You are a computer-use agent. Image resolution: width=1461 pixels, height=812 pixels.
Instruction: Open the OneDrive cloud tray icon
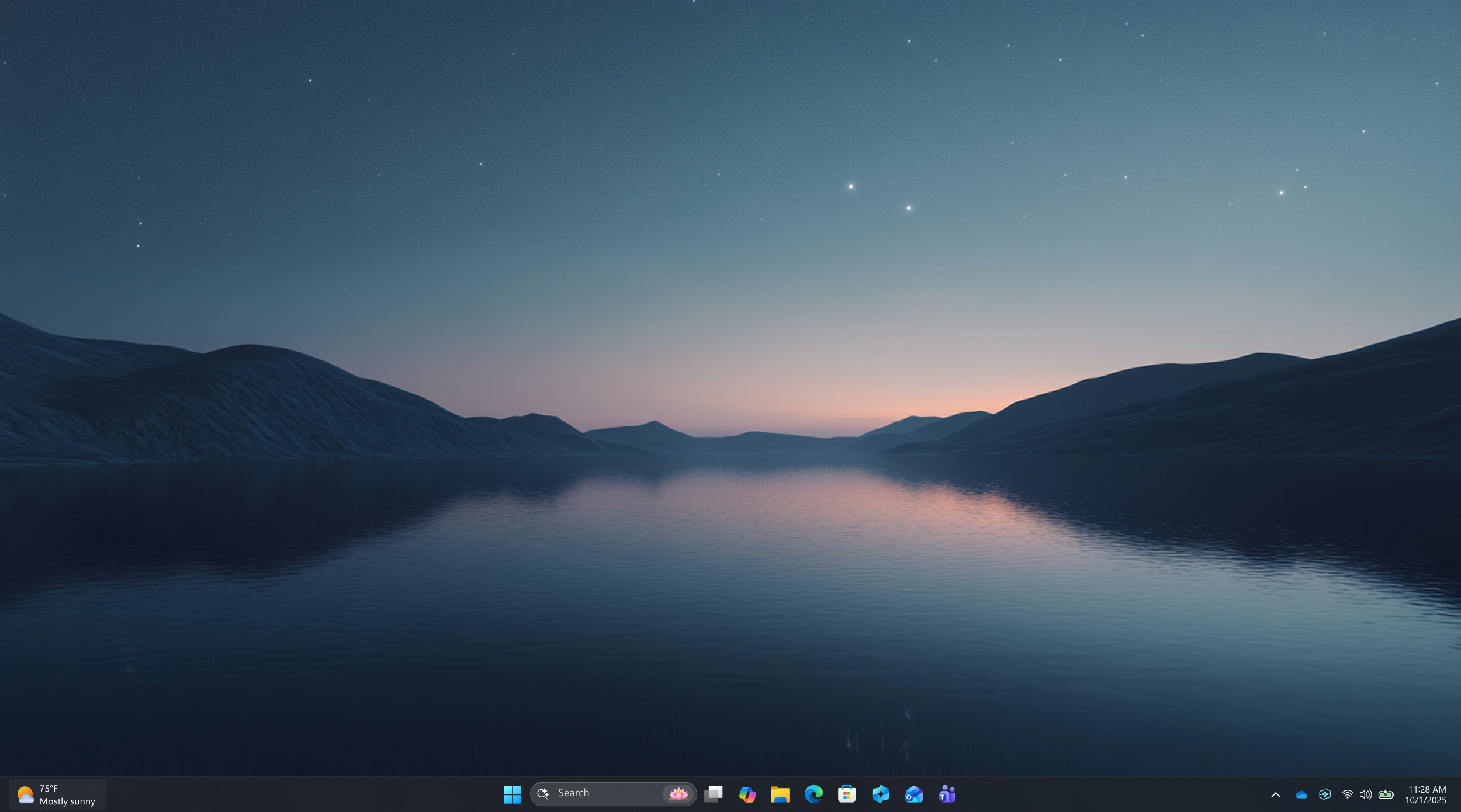pos(1301,795)
